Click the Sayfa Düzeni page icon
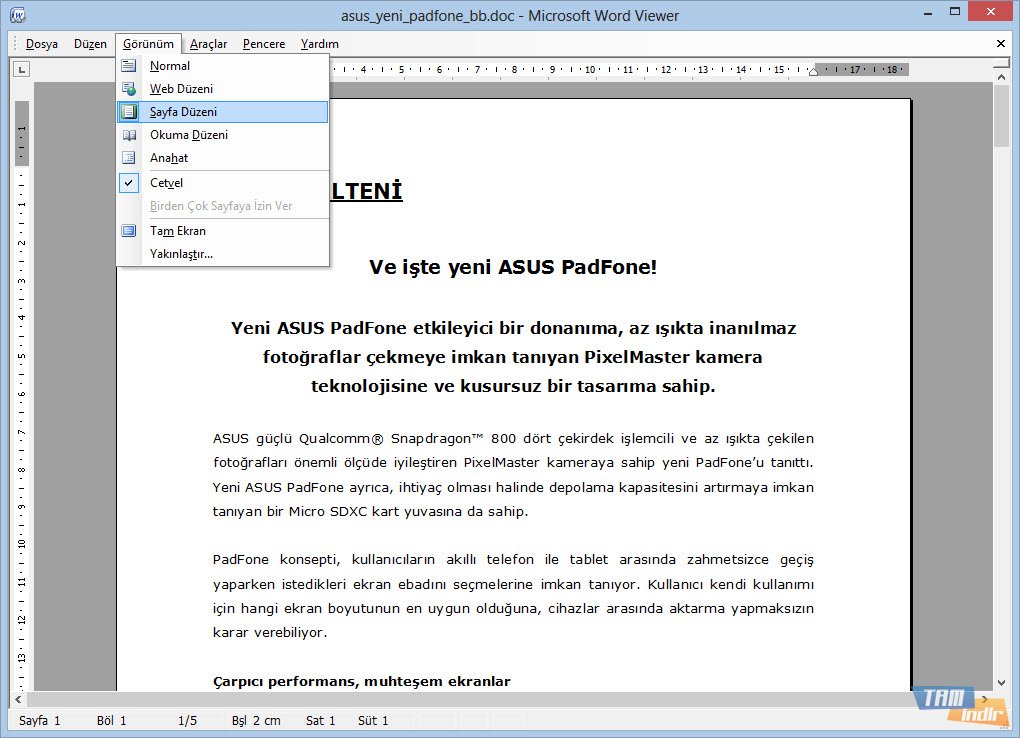 tap(129, 112)
